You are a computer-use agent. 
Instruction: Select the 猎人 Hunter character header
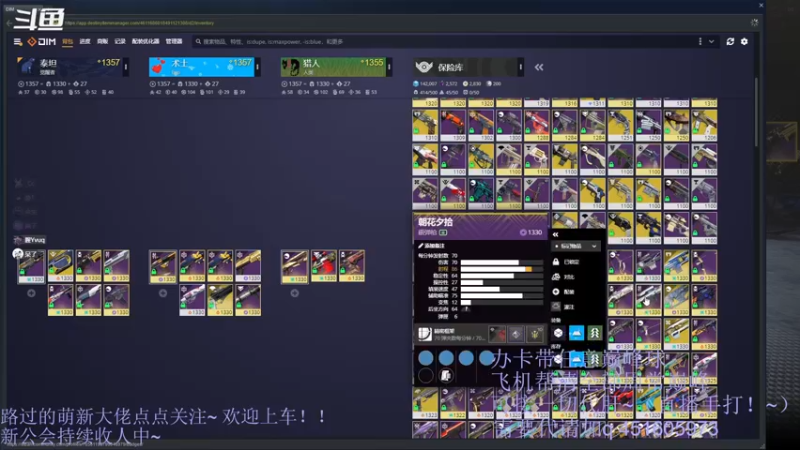coord(333,67)
